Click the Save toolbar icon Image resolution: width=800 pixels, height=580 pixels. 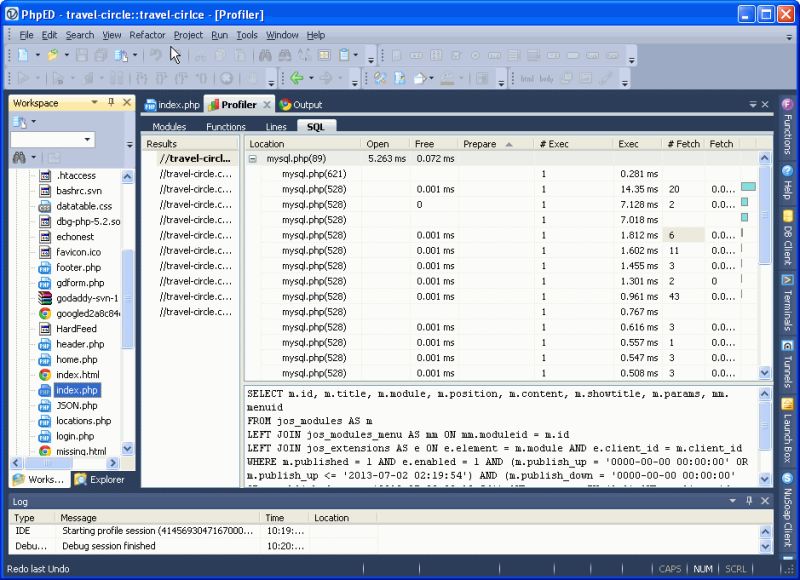tap(82, 55)
